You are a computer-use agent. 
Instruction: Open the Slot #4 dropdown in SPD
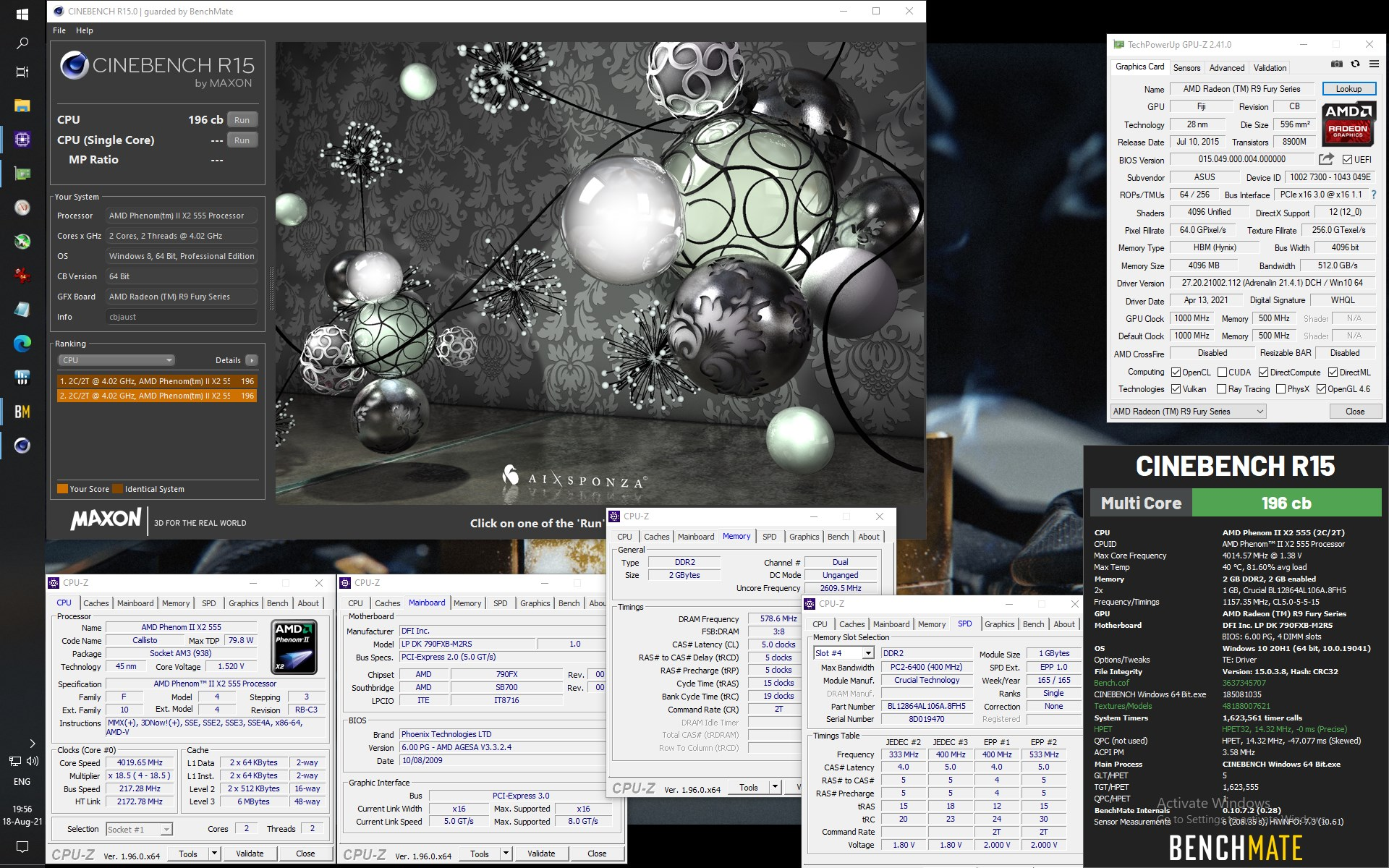844,653
